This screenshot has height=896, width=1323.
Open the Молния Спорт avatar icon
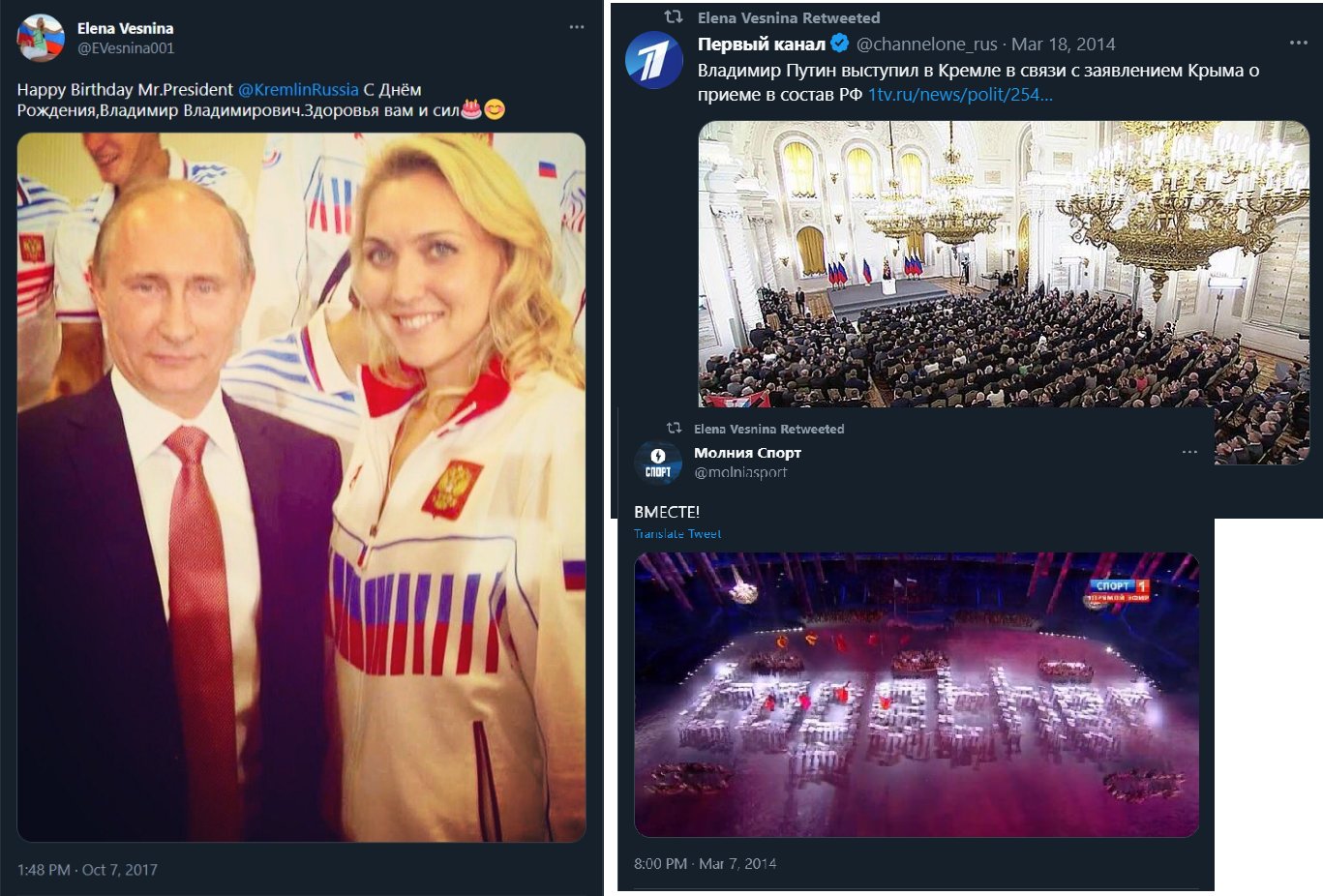pyautogui.click(x=658, y=462)
